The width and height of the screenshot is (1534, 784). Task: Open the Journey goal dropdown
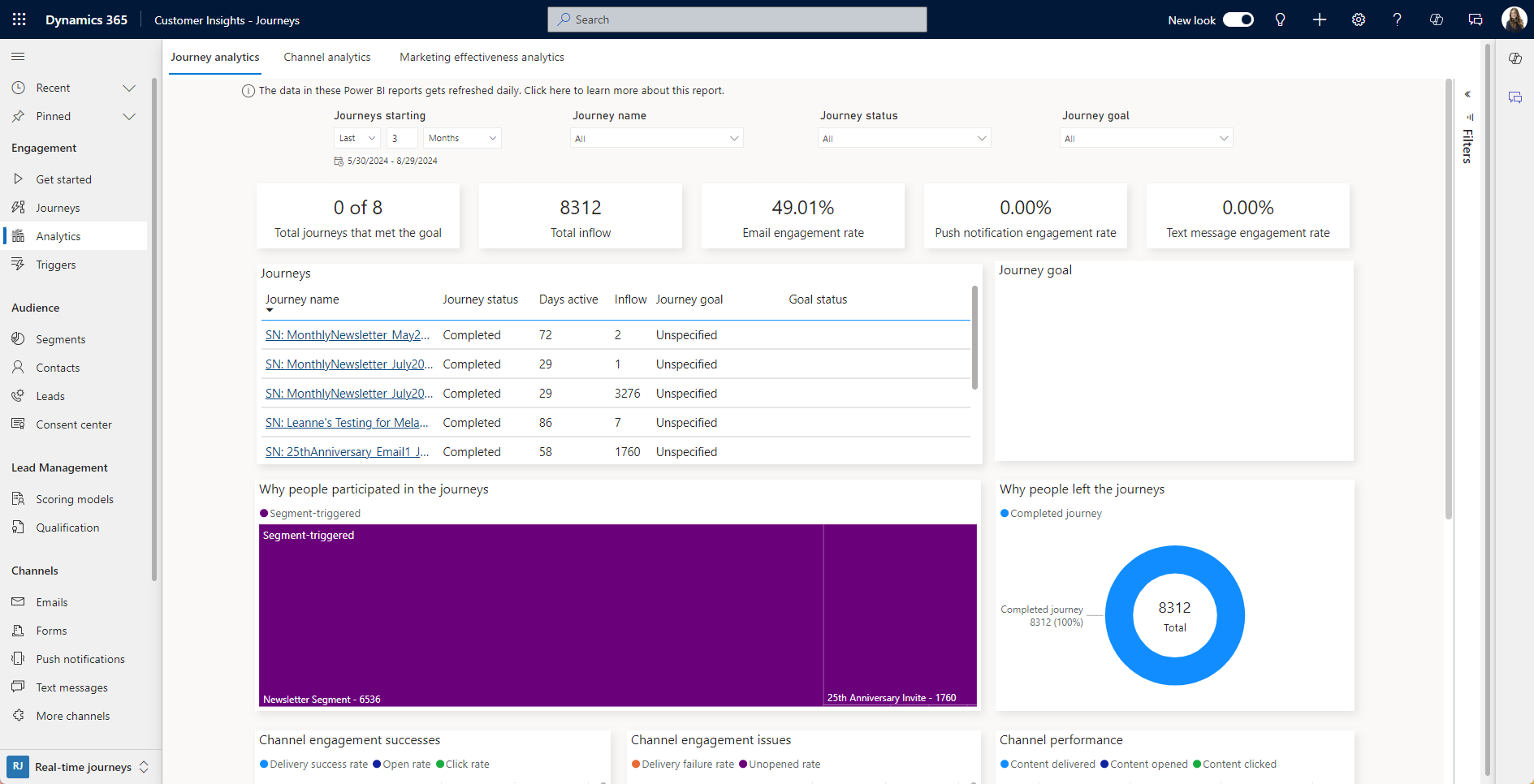tap(1146, 139)
